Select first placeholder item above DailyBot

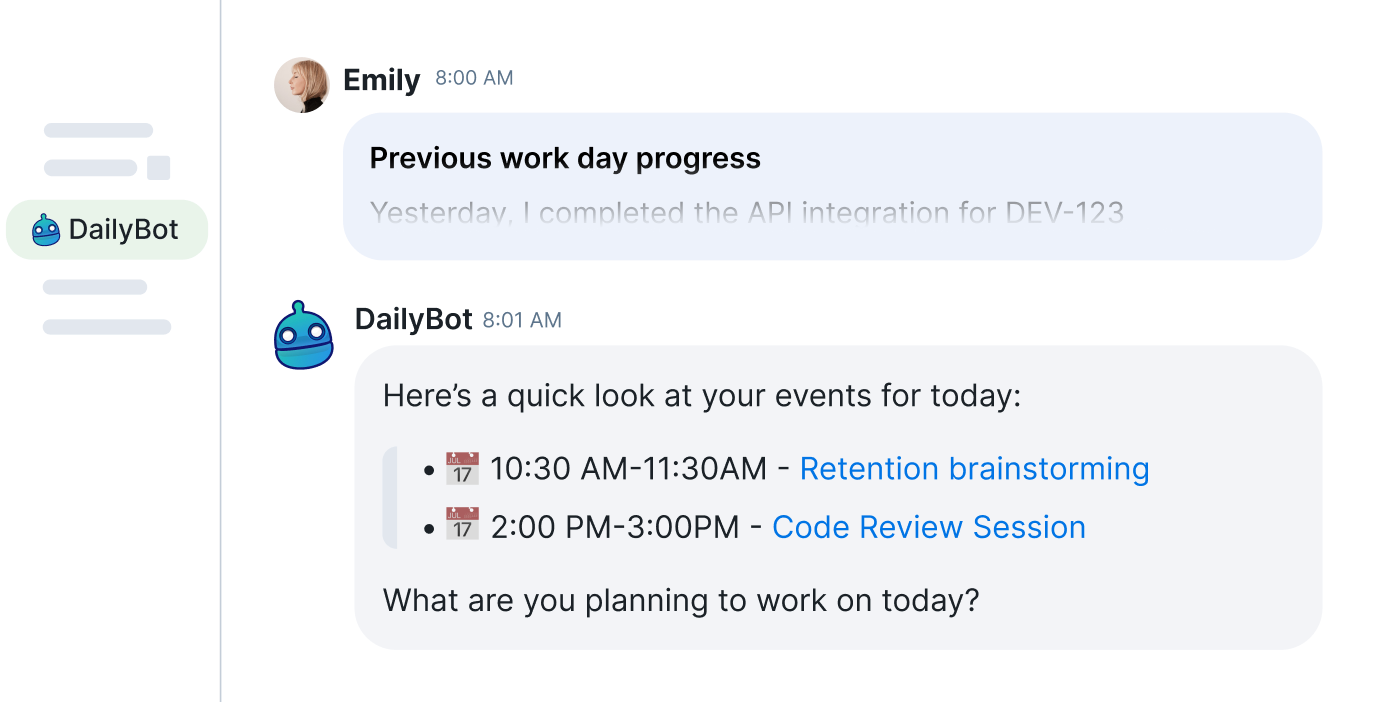pos(98,130)
